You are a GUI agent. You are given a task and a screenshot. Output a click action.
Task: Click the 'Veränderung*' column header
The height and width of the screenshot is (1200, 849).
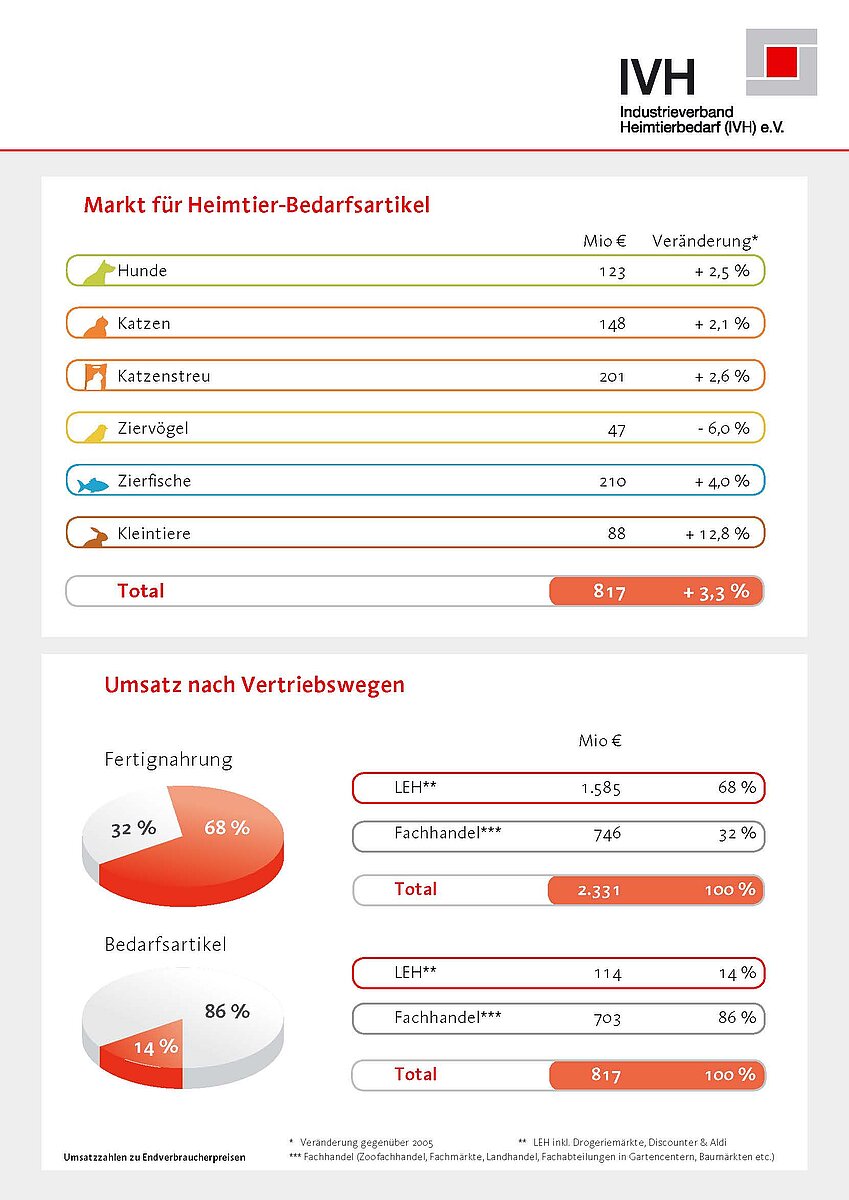click(705, 241)
